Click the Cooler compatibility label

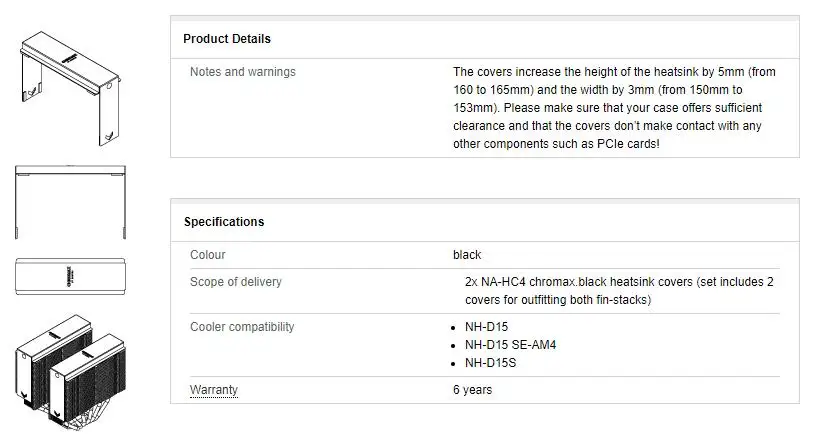[241, 327]
